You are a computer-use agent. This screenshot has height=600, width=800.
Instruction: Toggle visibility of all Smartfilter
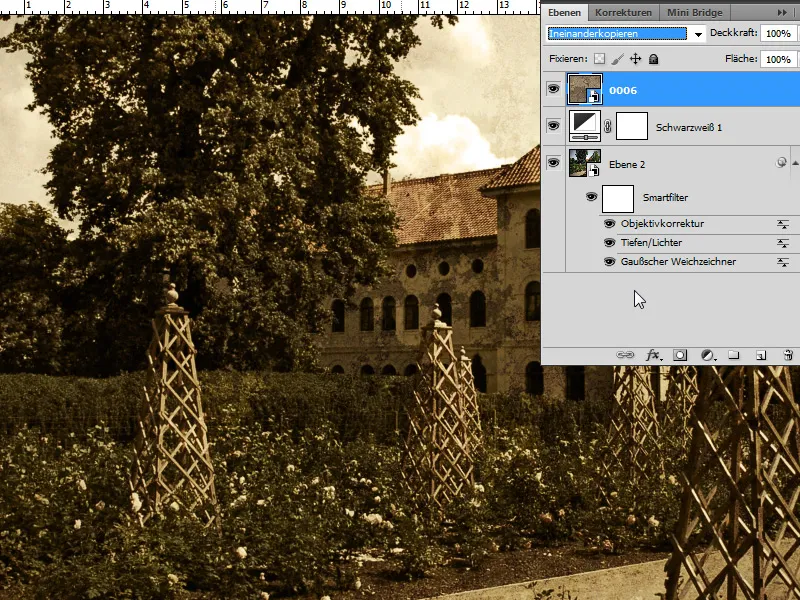point(591,197)
